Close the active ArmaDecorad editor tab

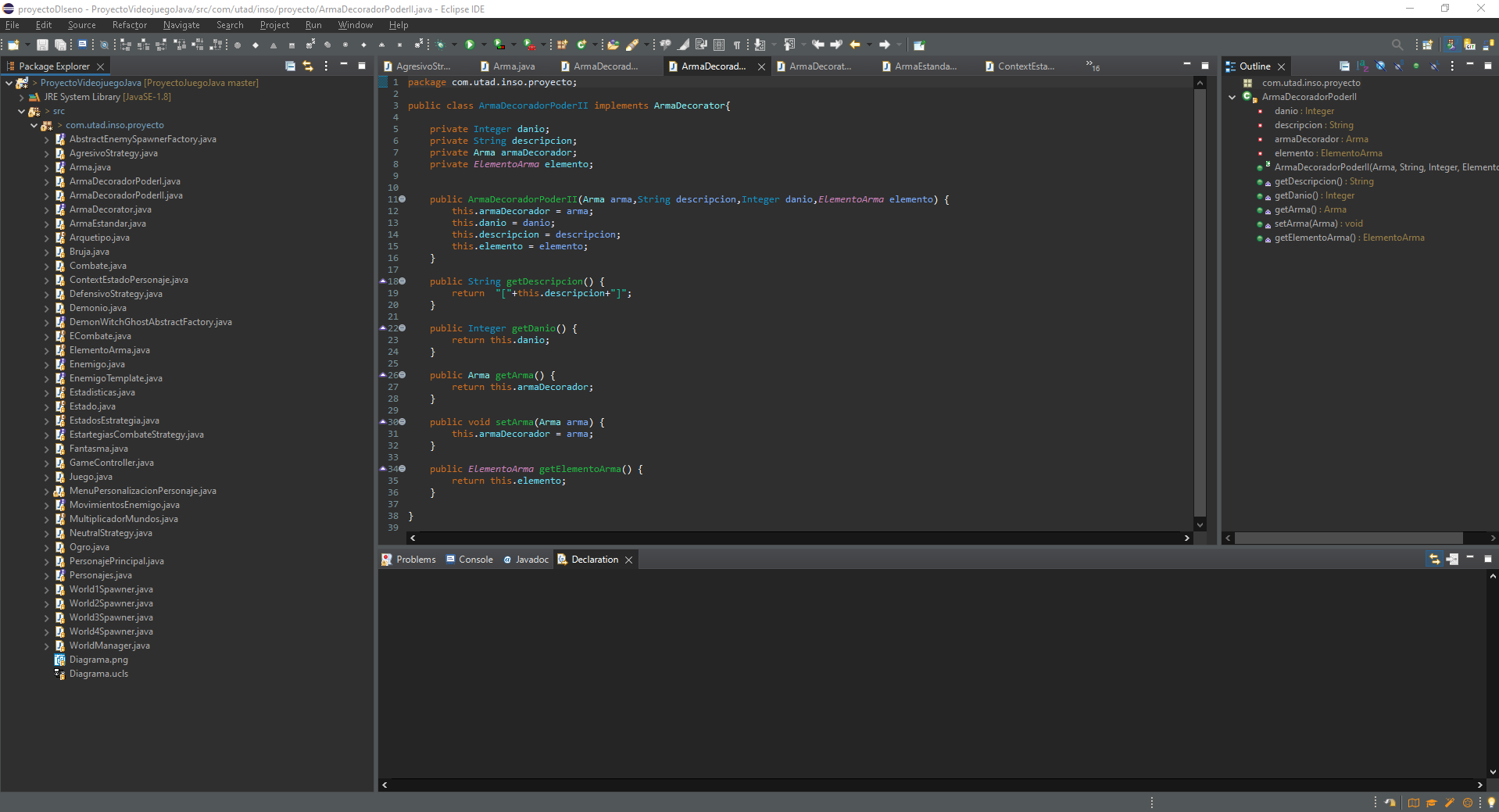point(761,67)
